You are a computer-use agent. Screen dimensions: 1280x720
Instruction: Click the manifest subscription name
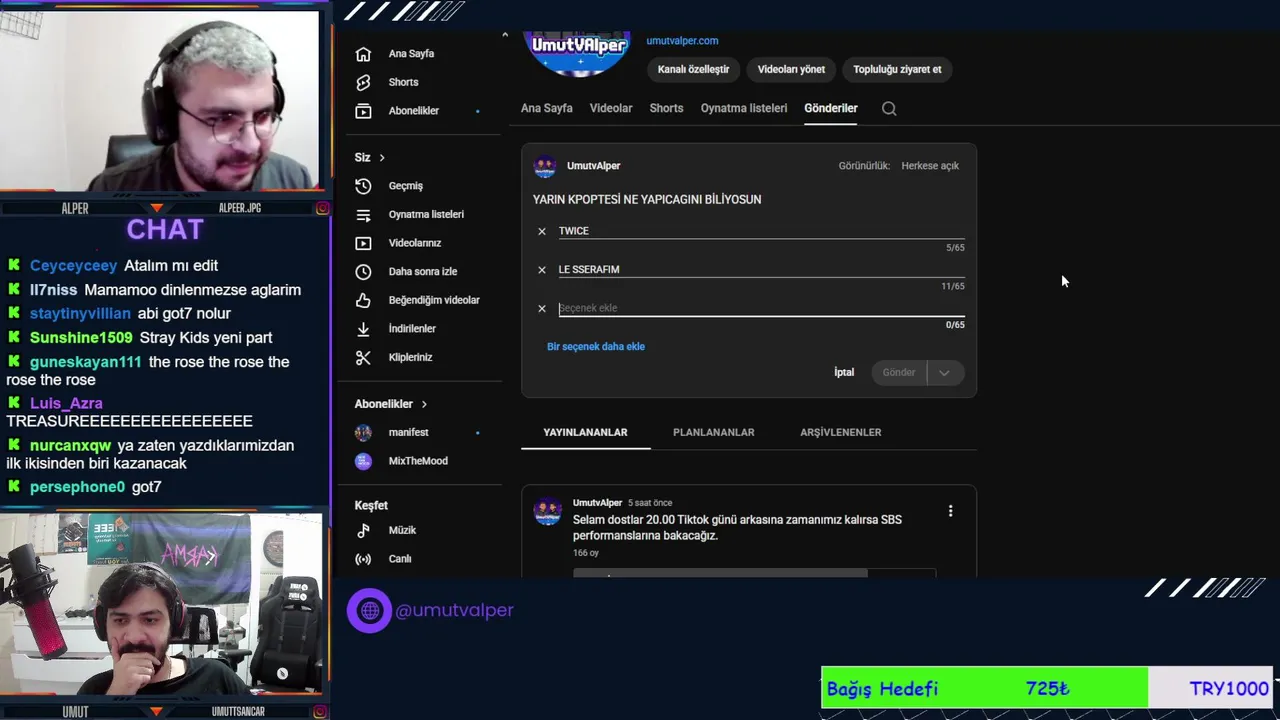coord(408,432)
